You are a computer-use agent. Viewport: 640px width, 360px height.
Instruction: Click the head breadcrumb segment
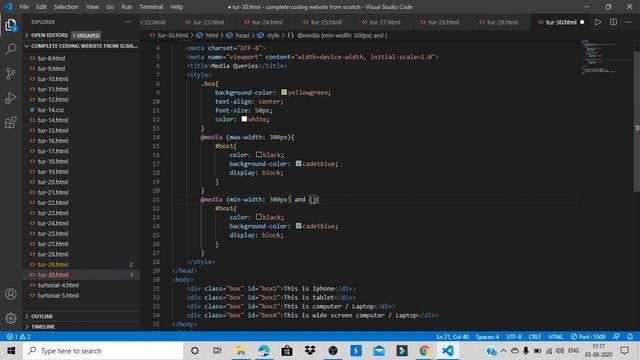point(242,36)
